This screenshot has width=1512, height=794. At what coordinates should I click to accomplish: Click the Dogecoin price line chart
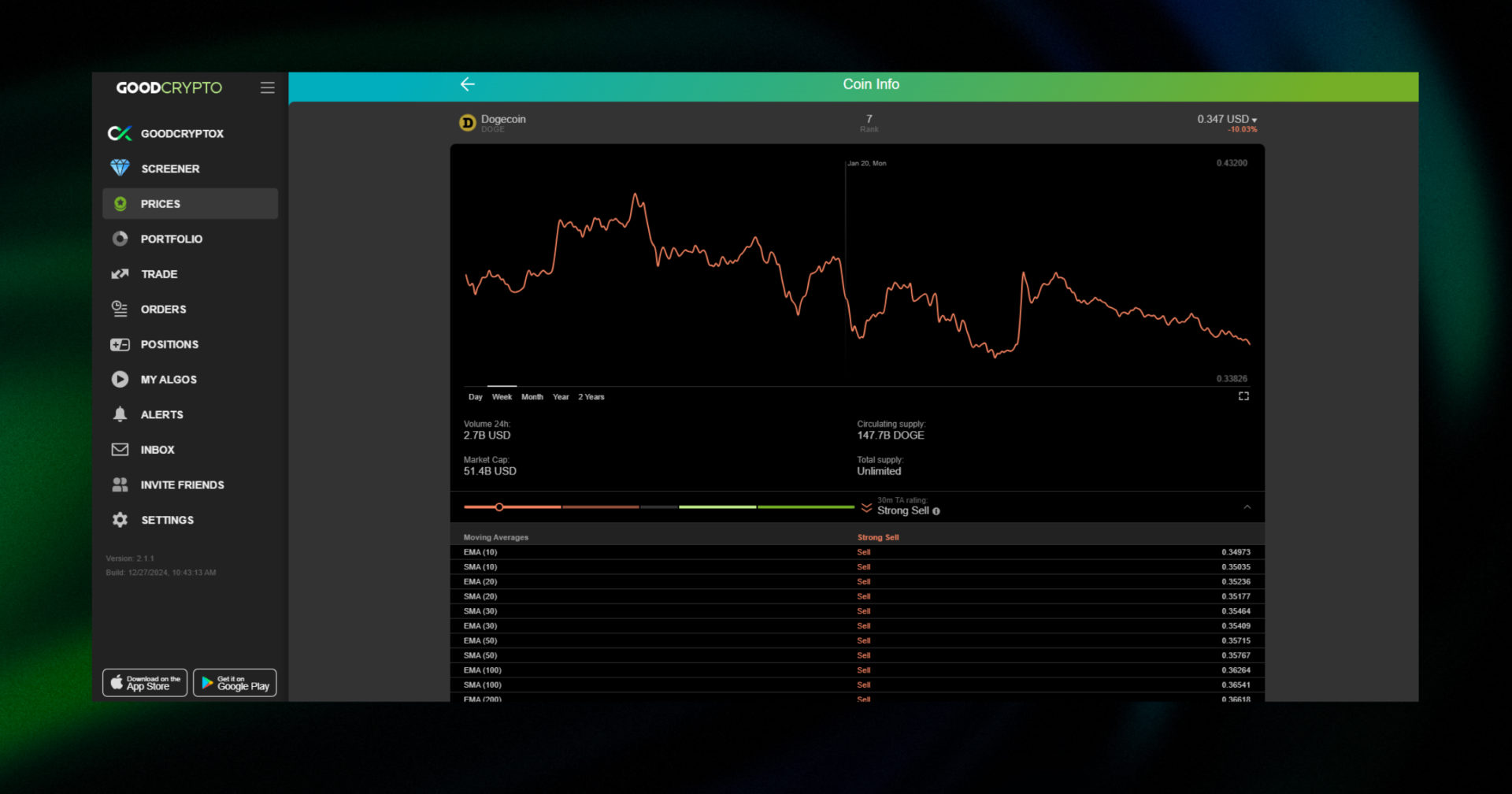coord(857,276)
